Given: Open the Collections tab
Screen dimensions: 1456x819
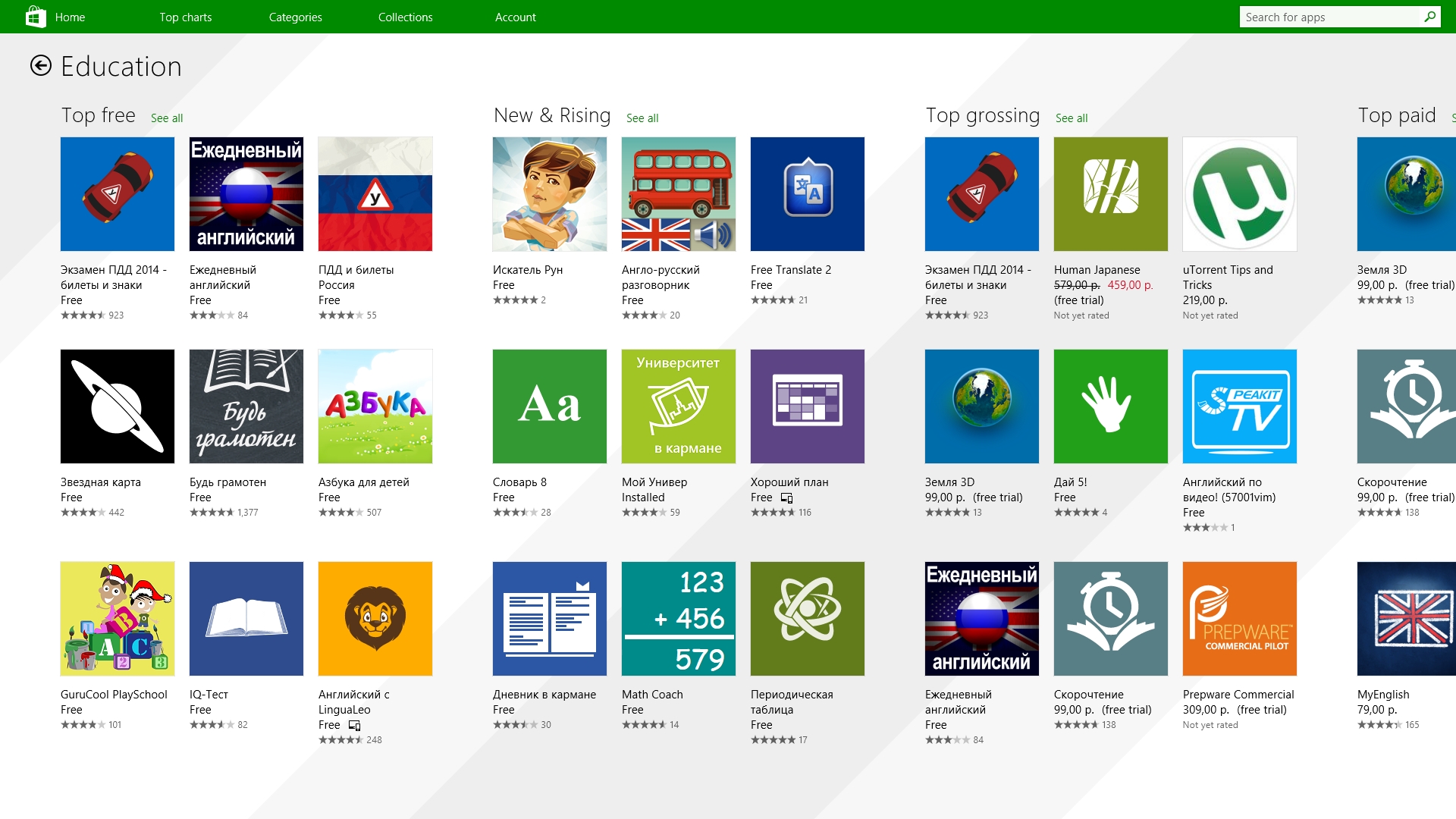Looking at the screenshot, I should 406,17.
